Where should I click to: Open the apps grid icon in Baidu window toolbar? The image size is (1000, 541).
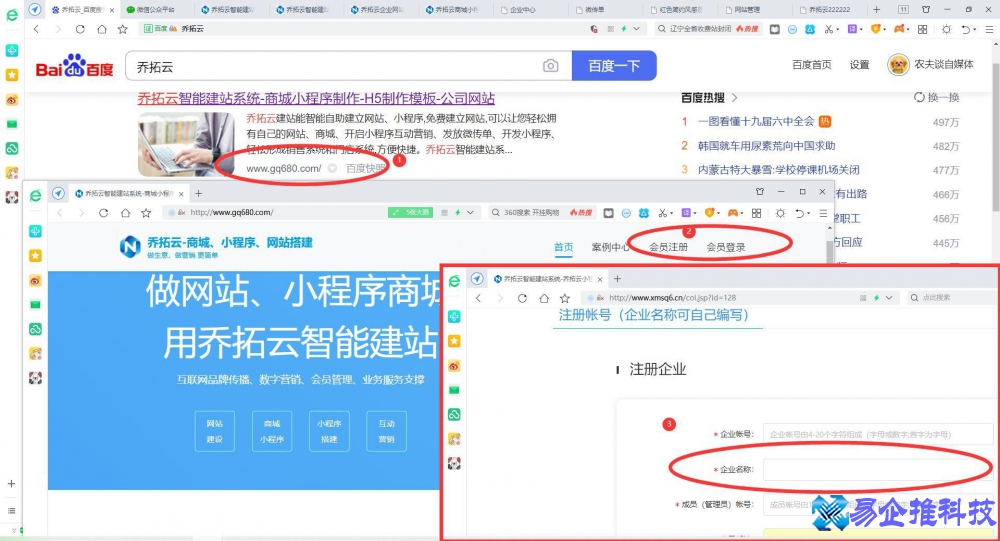[922, 29]
